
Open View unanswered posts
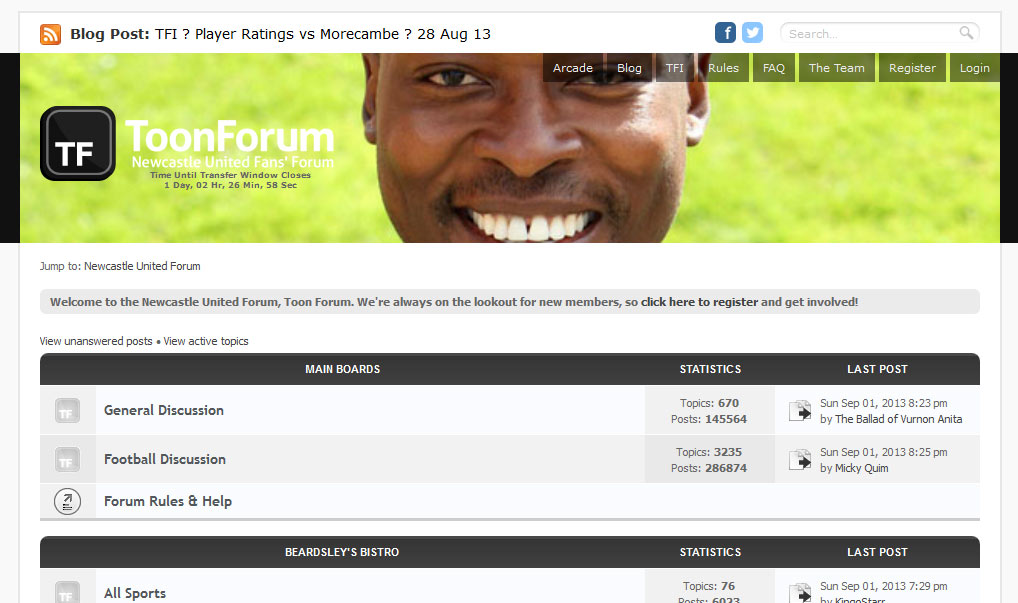[x=96, y=341]
